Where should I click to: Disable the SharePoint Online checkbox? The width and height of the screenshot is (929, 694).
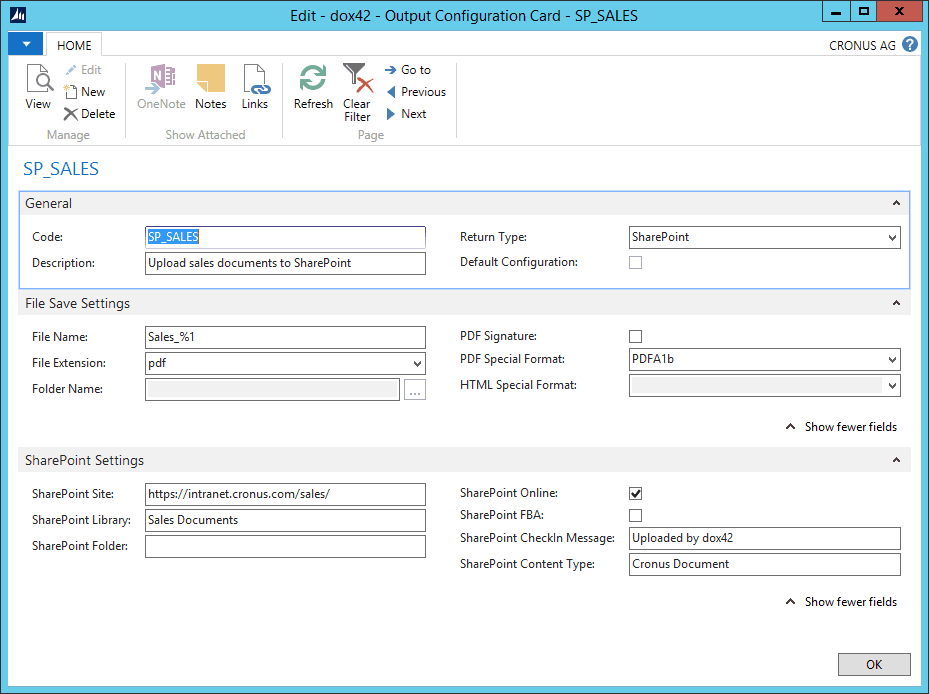(636, 492)
